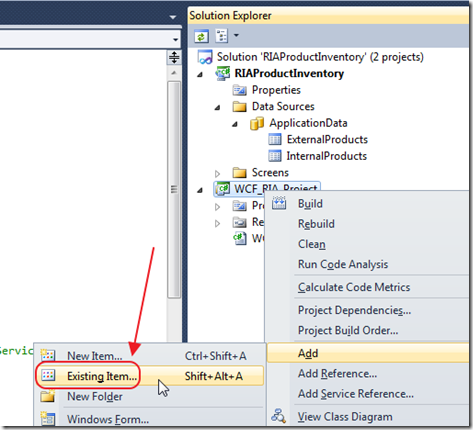473x430 pixels.
Task: Click the solution icon beside 'RIAProductInventory'
Action: click(205, 57)
